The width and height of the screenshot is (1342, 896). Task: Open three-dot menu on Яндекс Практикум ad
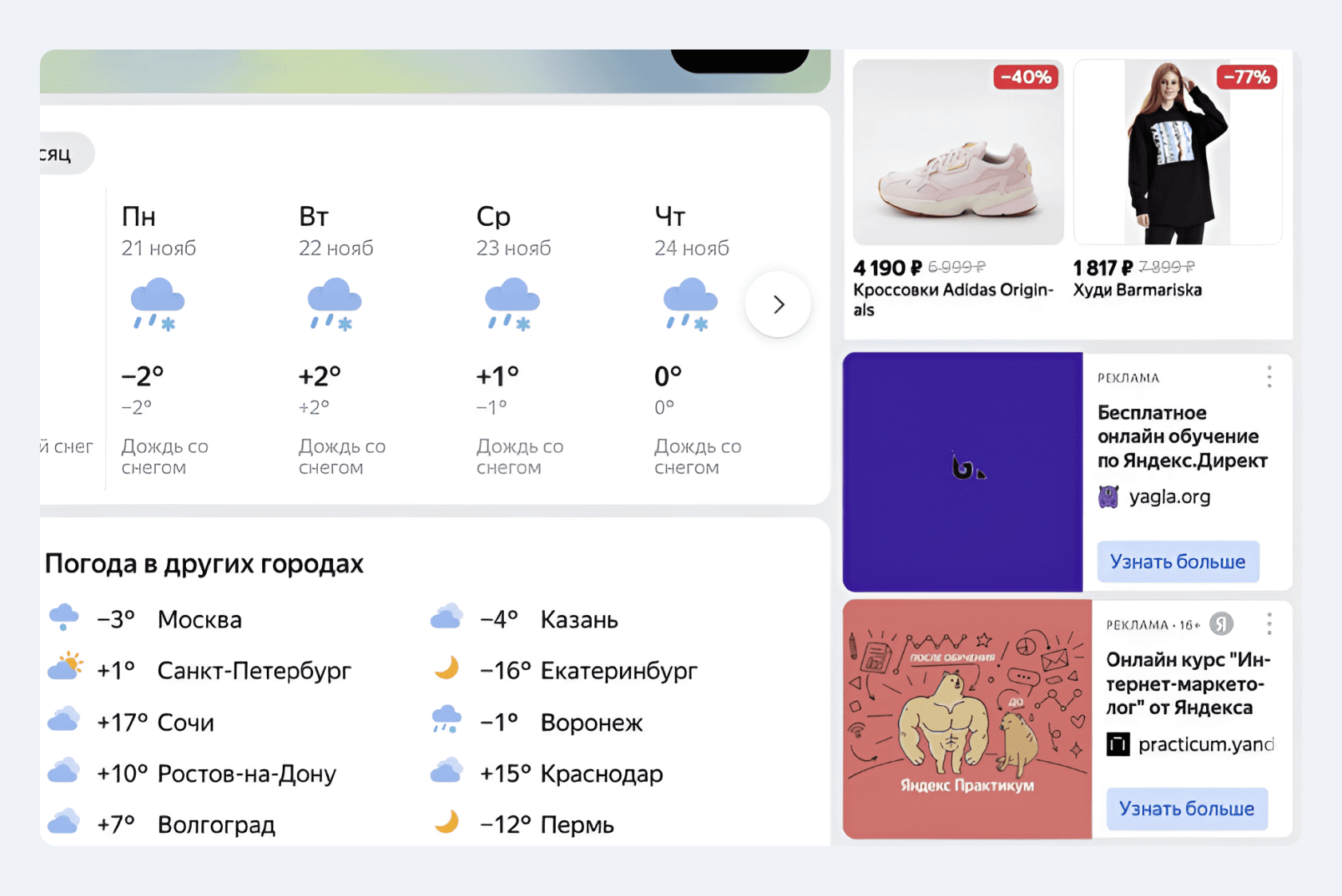(1269, 624)
